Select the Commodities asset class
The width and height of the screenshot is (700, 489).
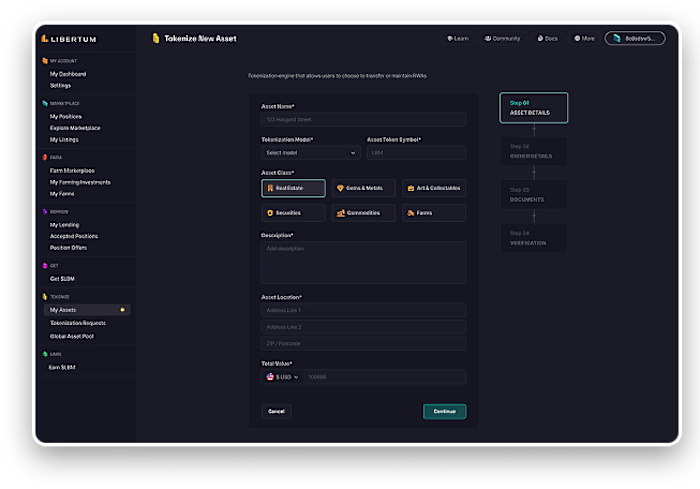coord(363,213)
